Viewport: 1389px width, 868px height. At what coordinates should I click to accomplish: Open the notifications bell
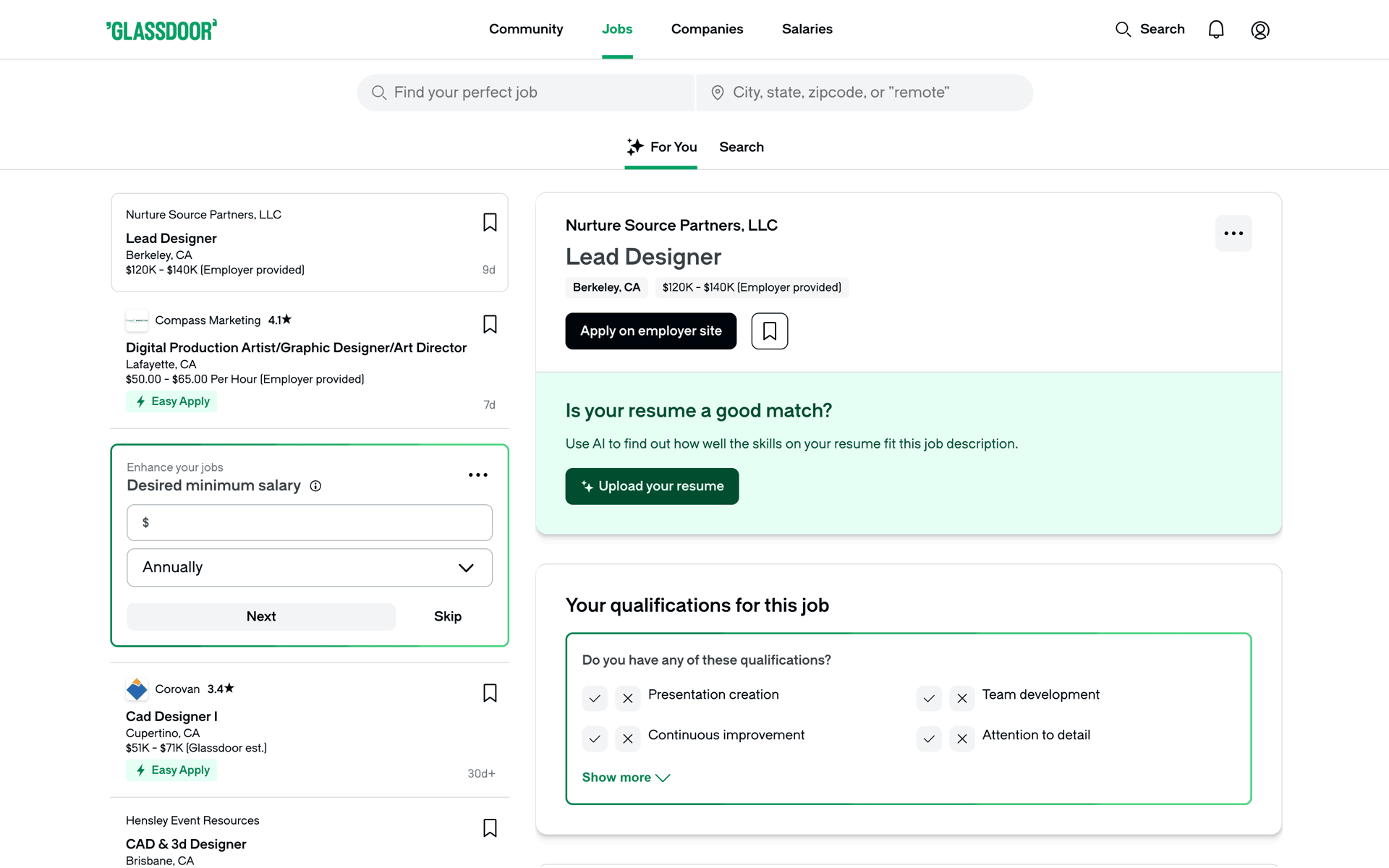[x=1216, y=30]
